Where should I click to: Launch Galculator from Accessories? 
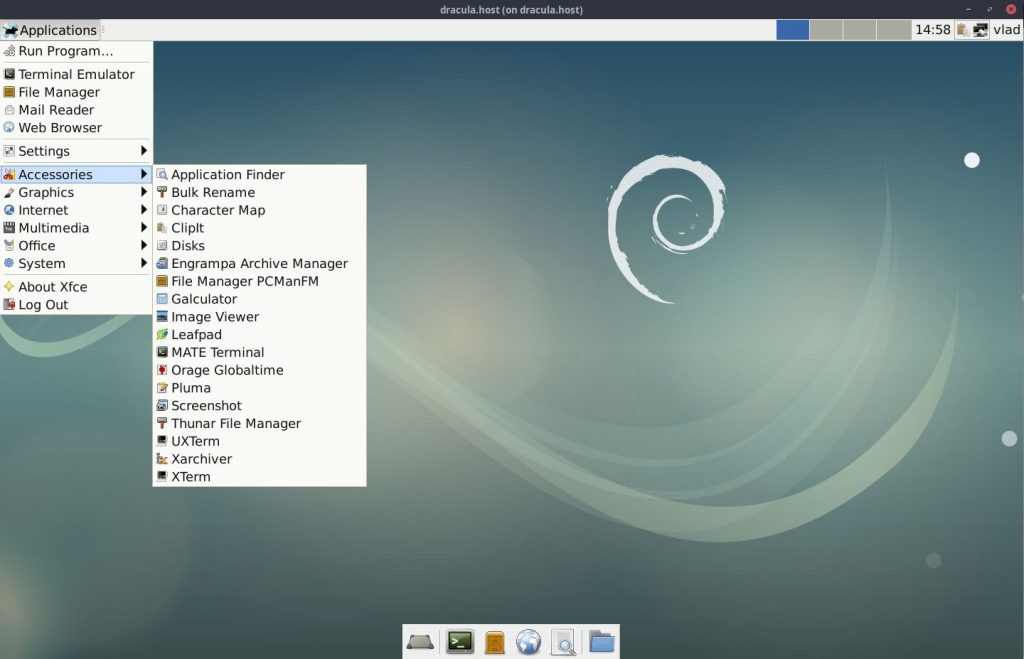pyautogui.click(x=259, y=299)
